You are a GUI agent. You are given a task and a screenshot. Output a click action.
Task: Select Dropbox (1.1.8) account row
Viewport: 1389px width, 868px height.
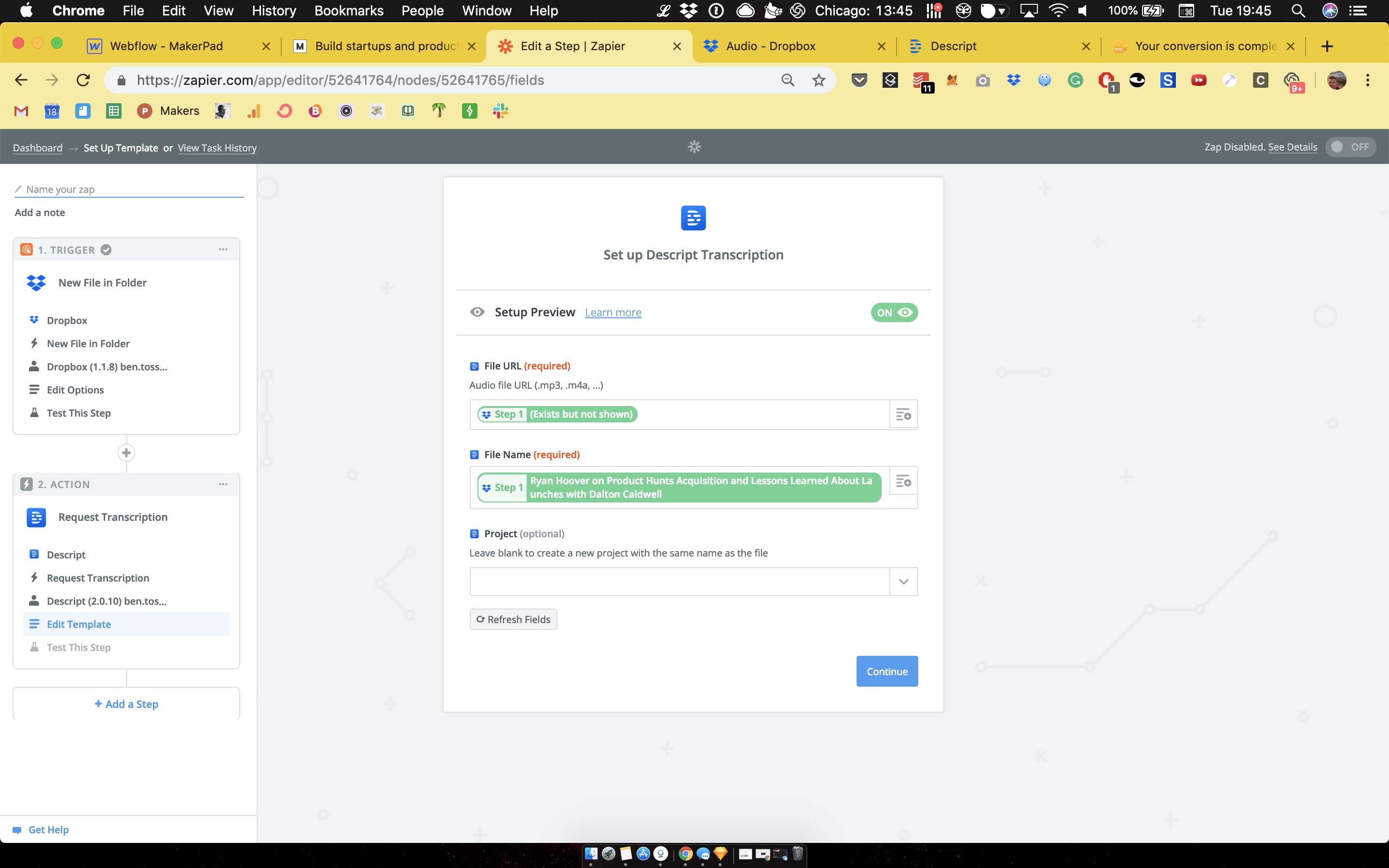pos(126,366)
